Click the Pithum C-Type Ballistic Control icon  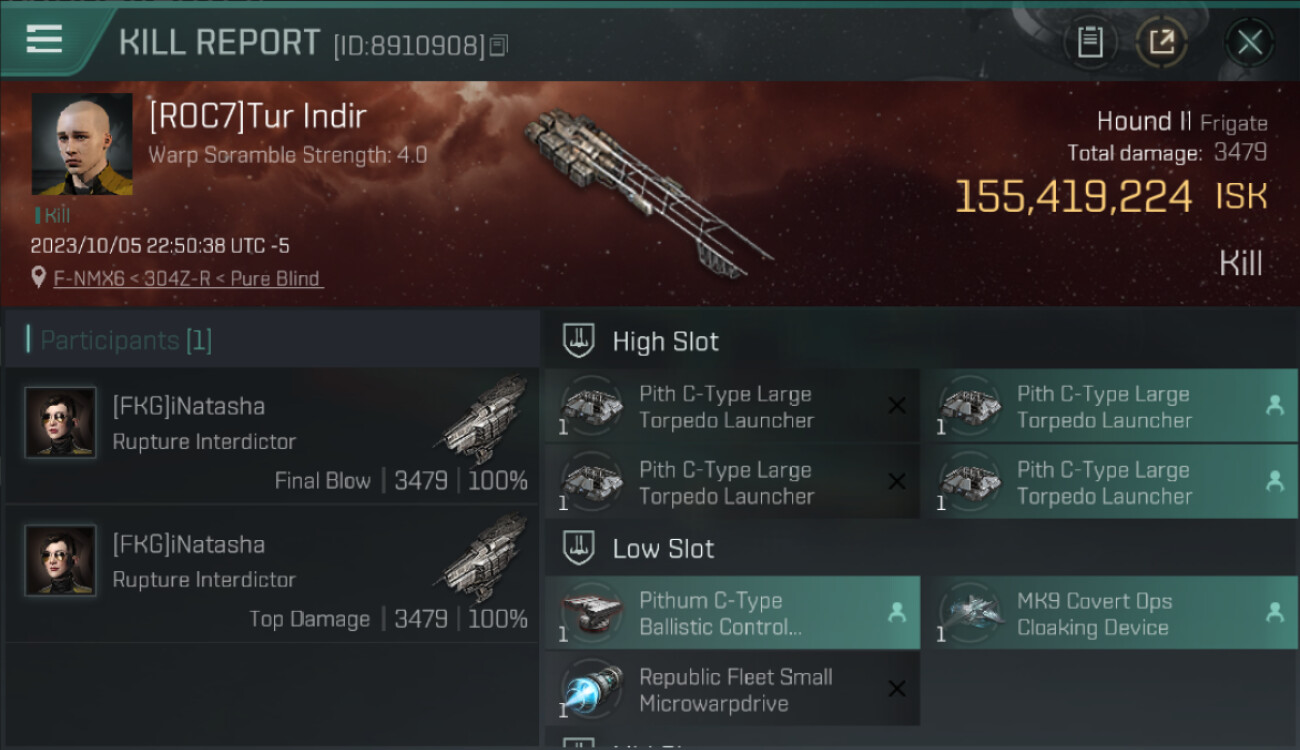point(590,613)
